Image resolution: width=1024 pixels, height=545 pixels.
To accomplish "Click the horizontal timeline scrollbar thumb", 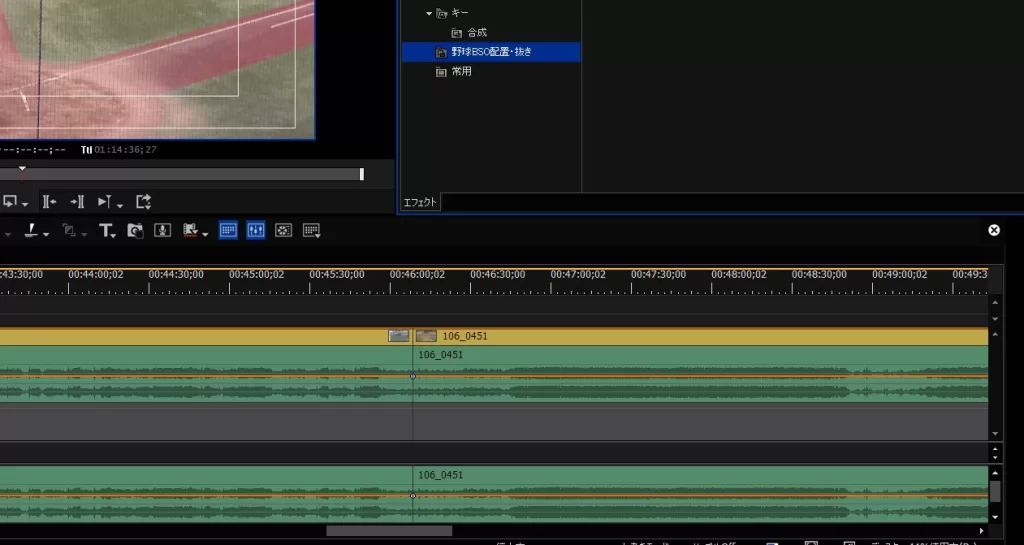I will (x=389, y=531).
